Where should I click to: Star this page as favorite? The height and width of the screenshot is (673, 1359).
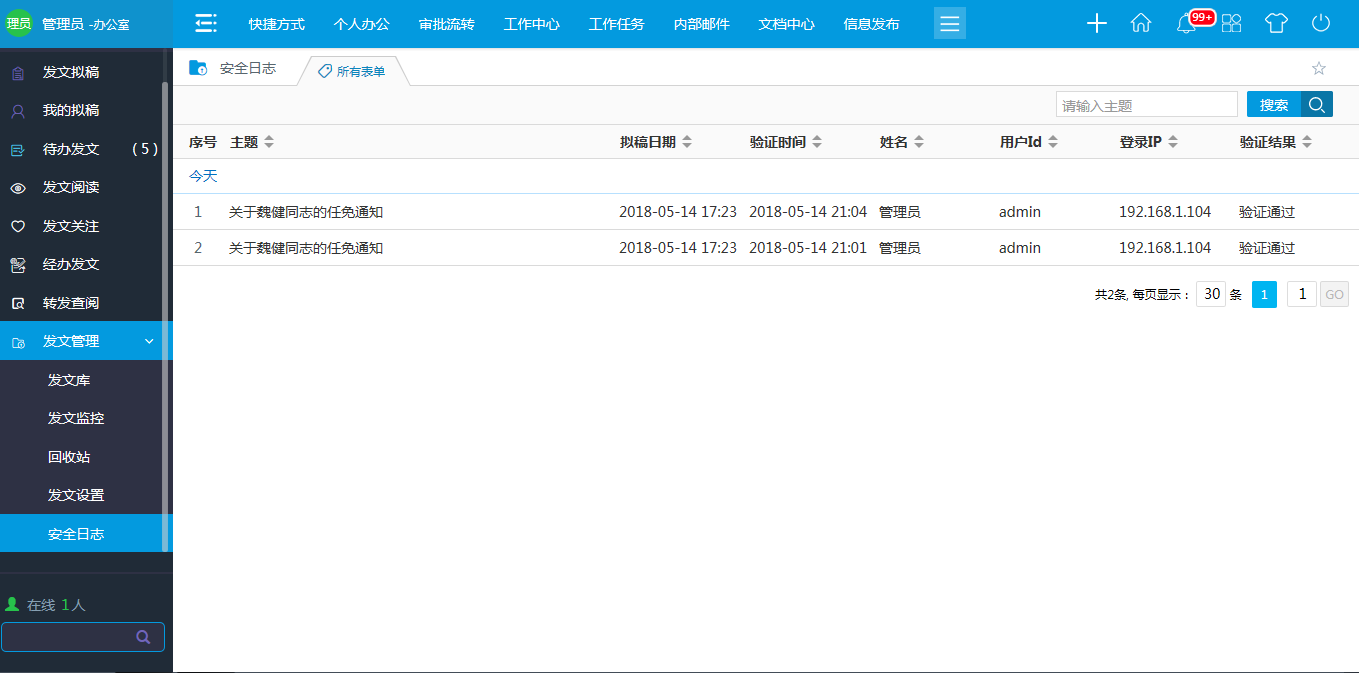[1318, 69]
